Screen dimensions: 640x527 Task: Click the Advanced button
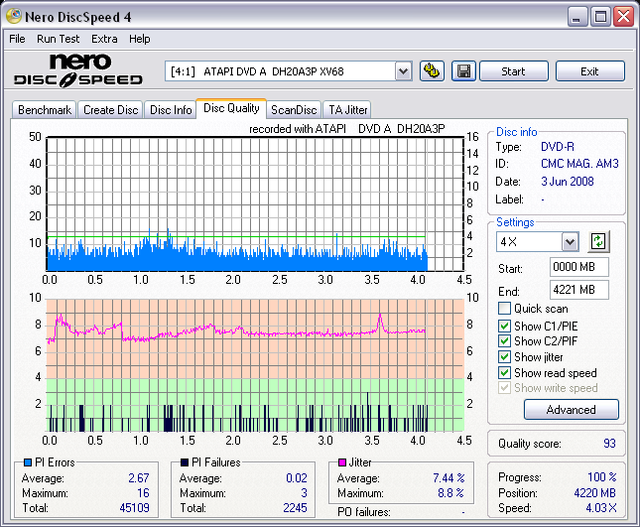[x=571, y=409]
